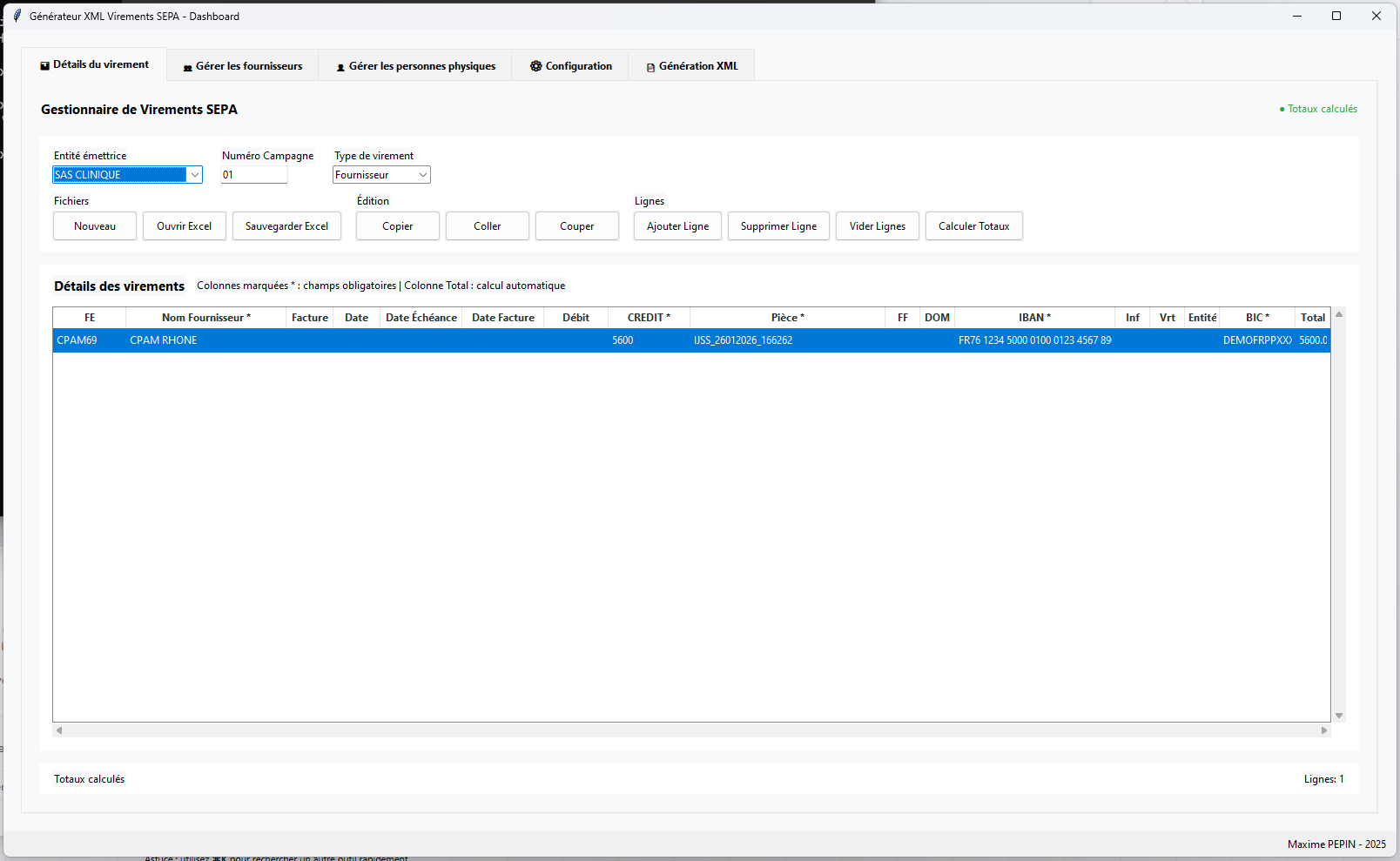Click the horizontal scrollbar left arrow
This screenshot has height=861, width=1400.
click(59, 730)
